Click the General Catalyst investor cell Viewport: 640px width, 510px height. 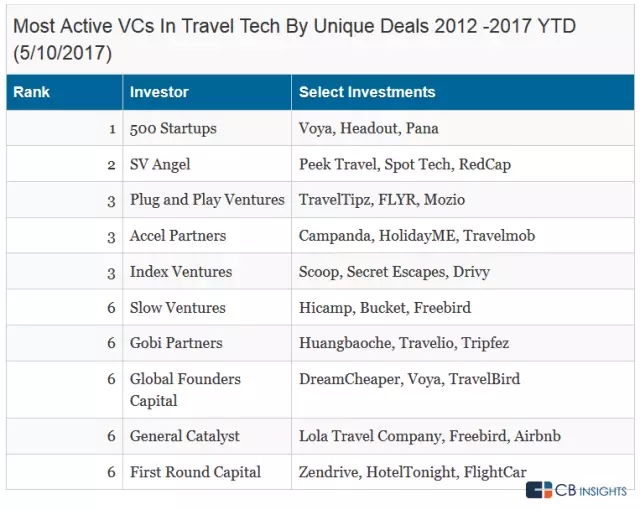207,436
